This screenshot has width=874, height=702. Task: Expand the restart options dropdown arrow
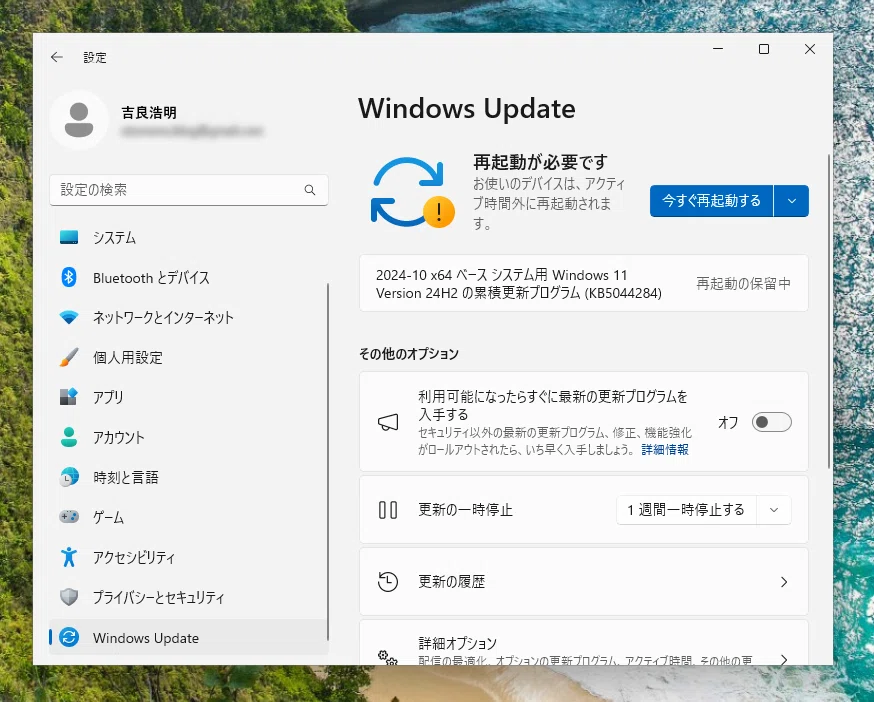click(792, 201)
